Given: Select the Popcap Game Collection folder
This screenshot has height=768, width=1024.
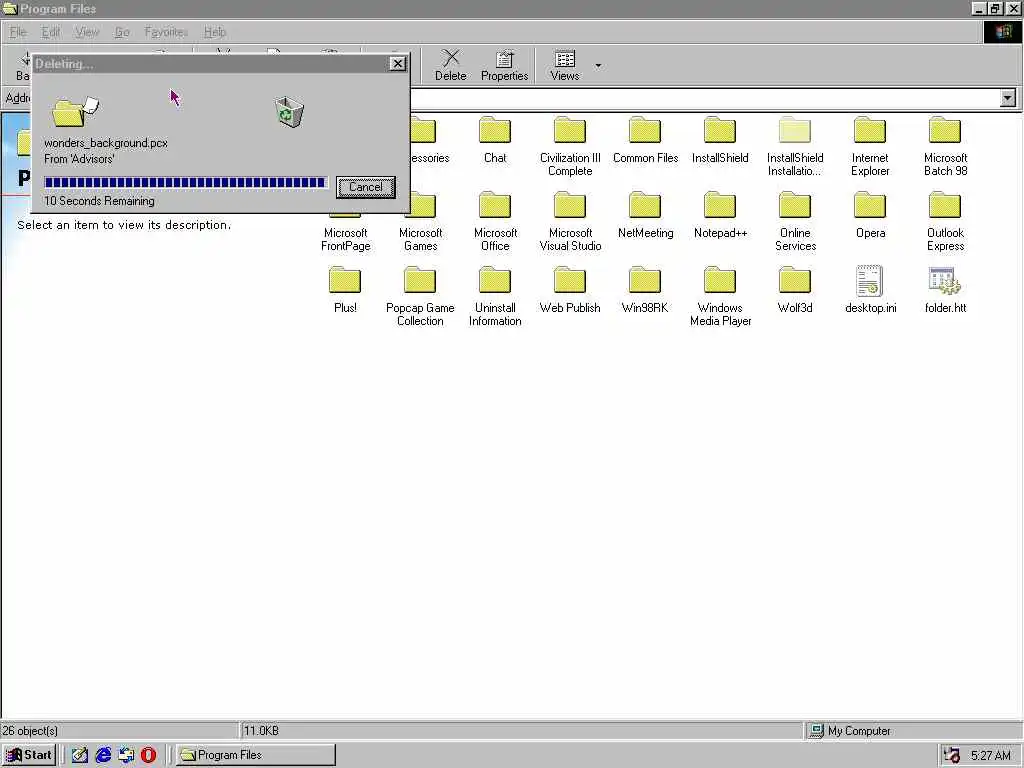Looking at the screenshot, I should [x=420, y=297].
